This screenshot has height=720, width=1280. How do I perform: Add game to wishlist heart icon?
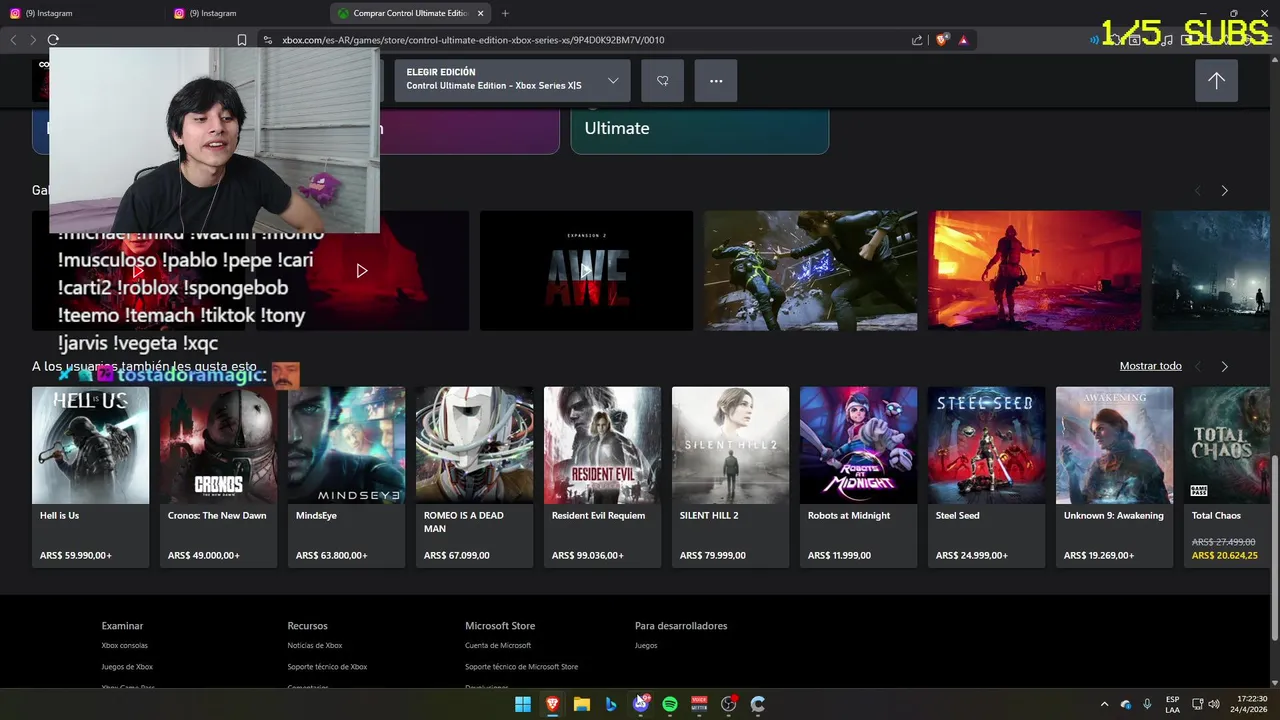[662, 81]
